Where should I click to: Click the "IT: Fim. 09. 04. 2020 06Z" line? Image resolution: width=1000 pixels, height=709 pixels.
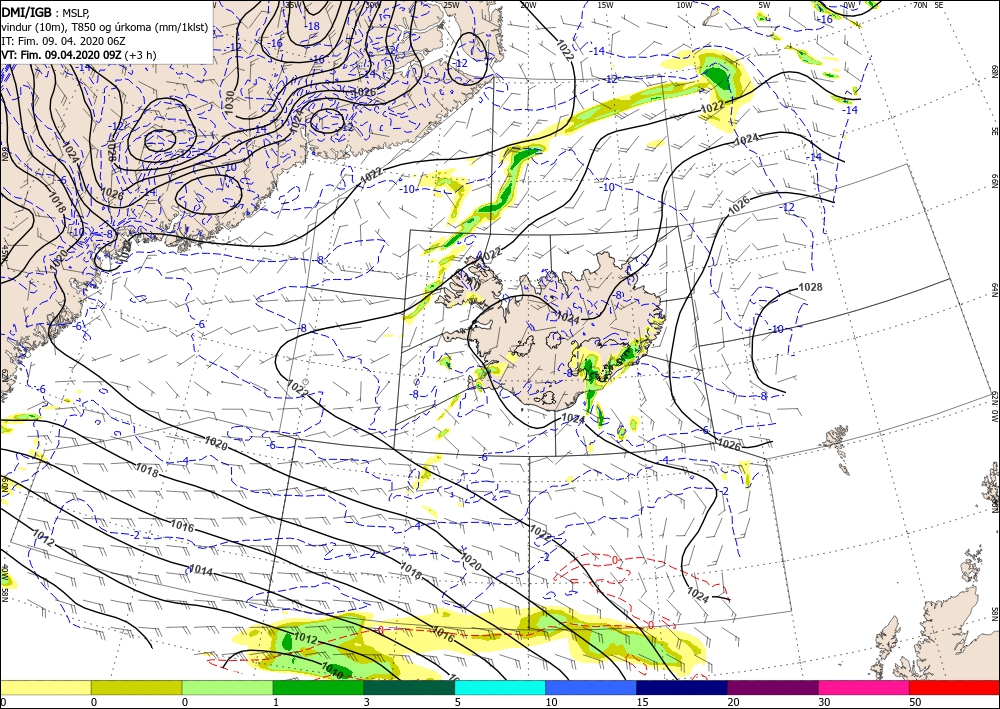tap(63, 41)
